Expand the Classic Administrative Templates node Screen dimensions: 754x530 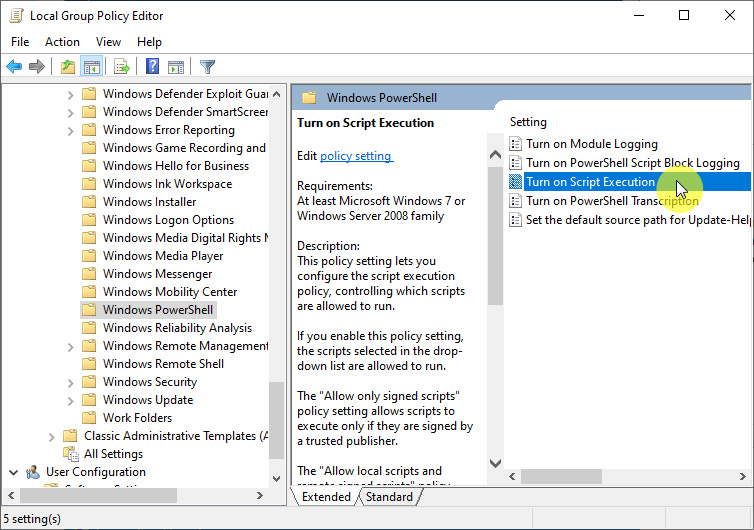[x=51, y=436]
